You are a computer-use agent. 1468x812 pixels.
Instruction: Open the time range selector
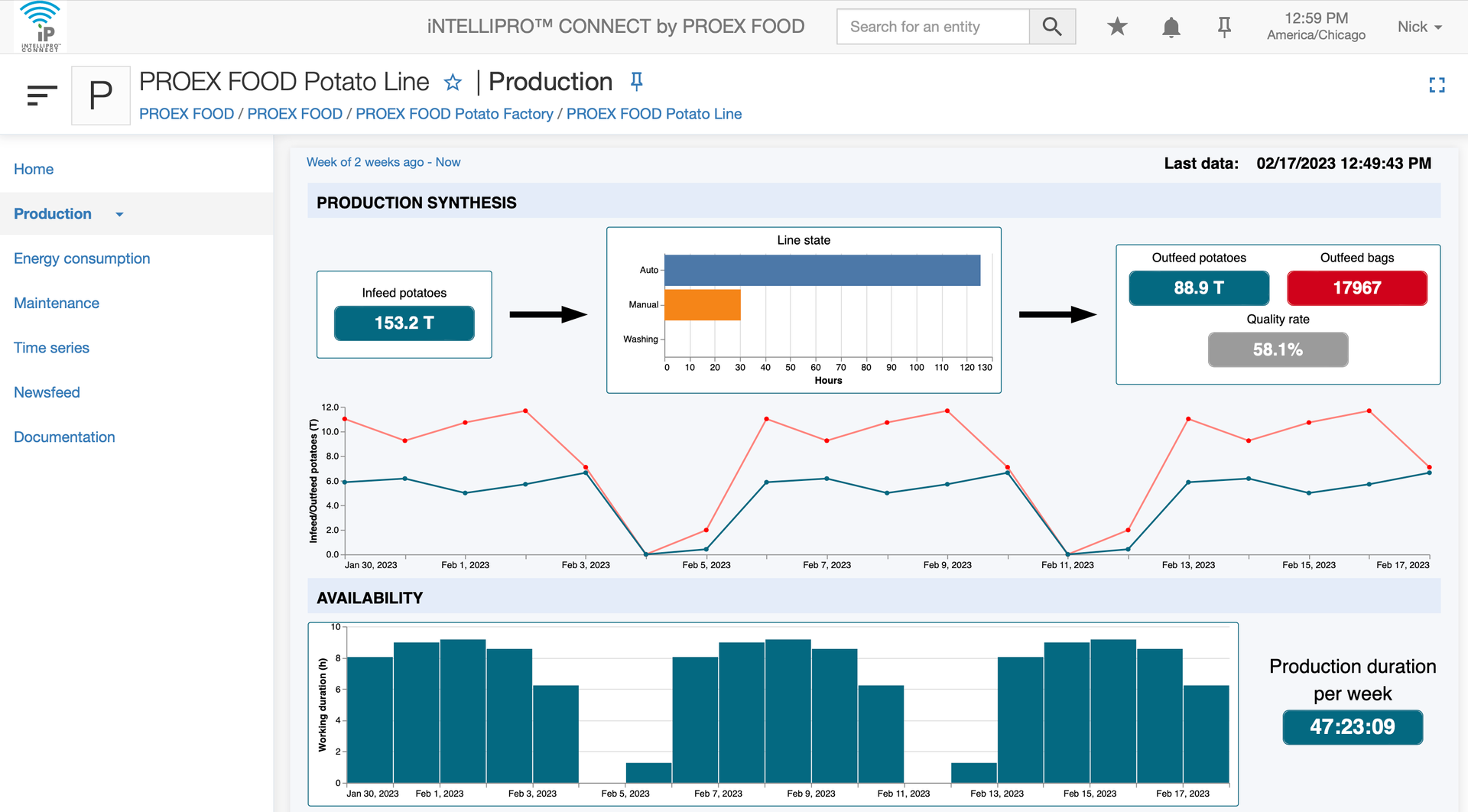[x=383, y=162]
